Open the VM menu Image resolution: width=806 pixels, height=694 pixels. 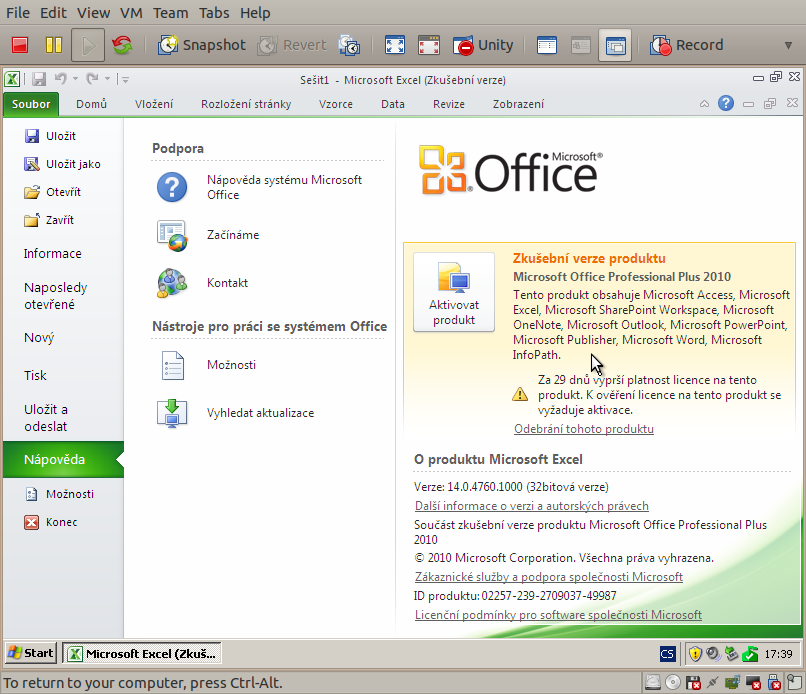[131, 13]
